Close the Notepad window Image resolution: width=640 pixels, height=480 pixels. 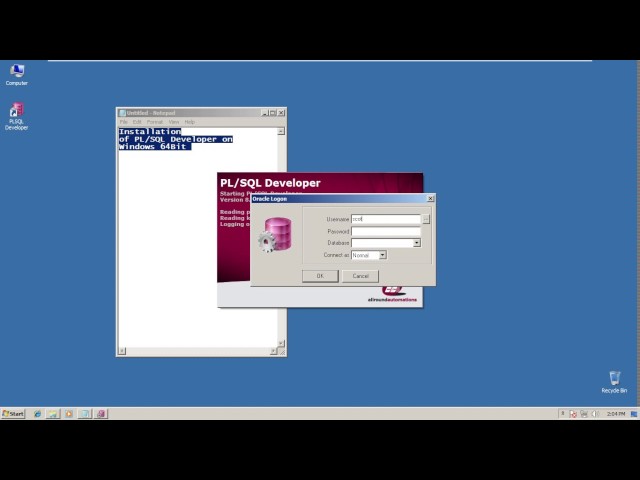click(281, 113)
